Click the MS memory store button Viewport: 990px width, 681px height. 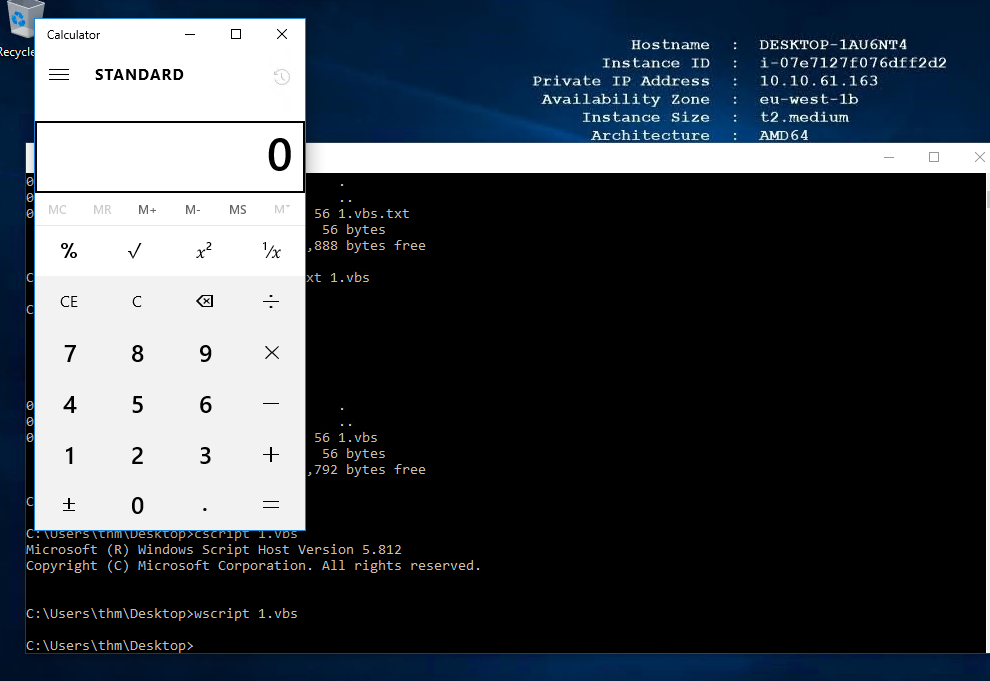[x=237, y=209]
